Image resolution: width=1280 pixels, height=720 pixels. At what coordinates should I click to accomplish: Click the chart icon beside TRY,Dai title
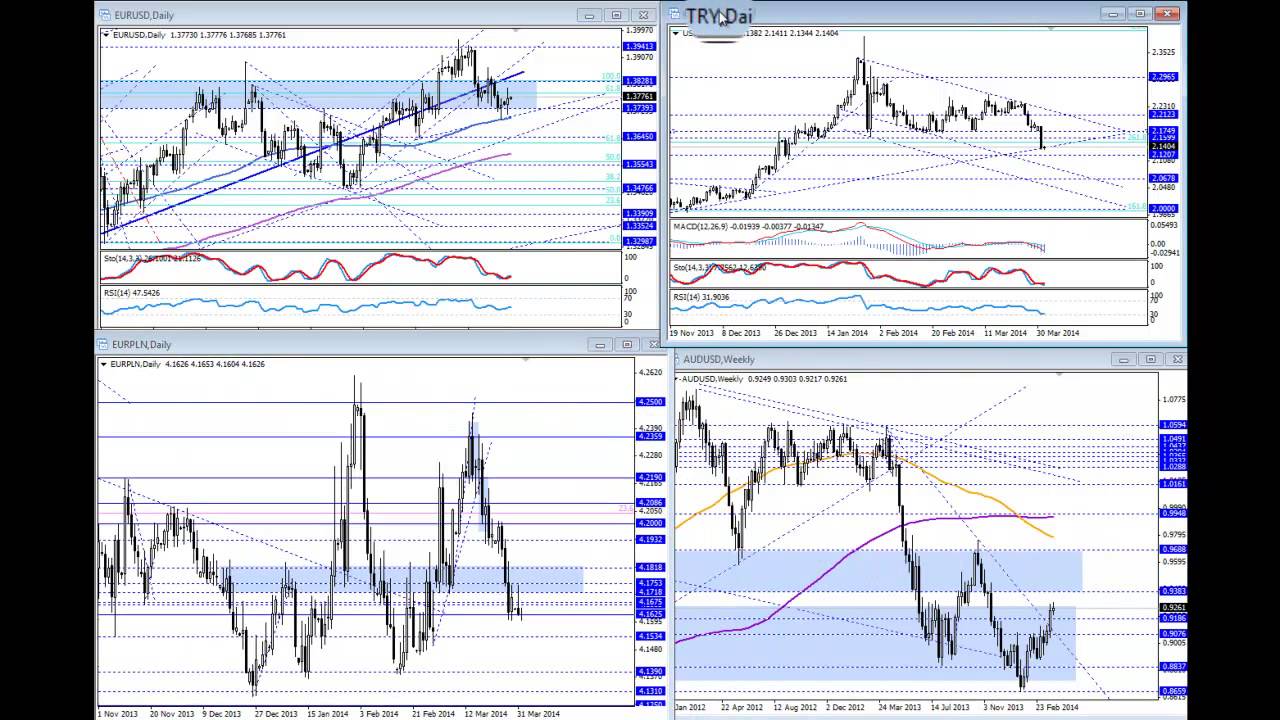675,14
